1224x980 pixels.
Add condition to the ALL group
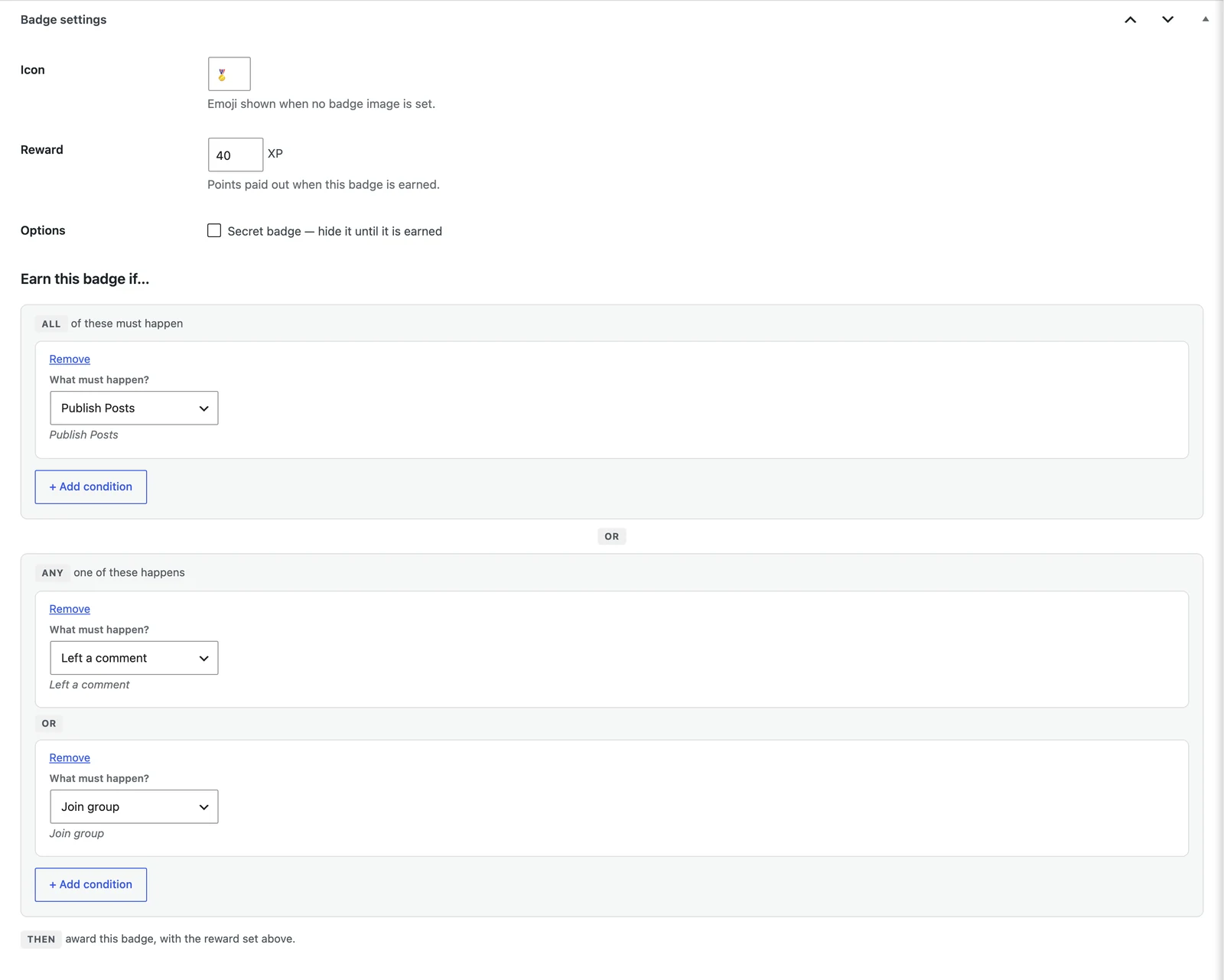(91, 487)
